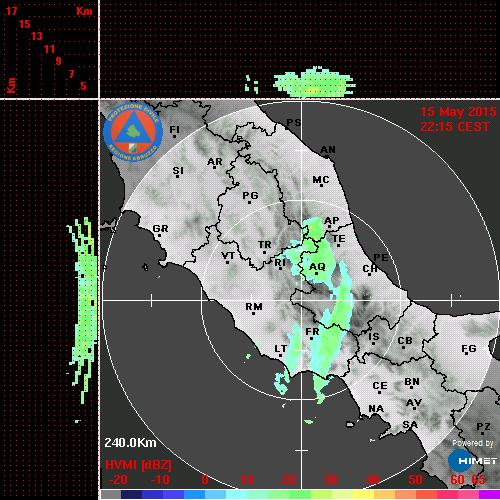Click the top vertical cross-section echo
This screenshot has height=500, width=500.
click(x=314, y=82)
